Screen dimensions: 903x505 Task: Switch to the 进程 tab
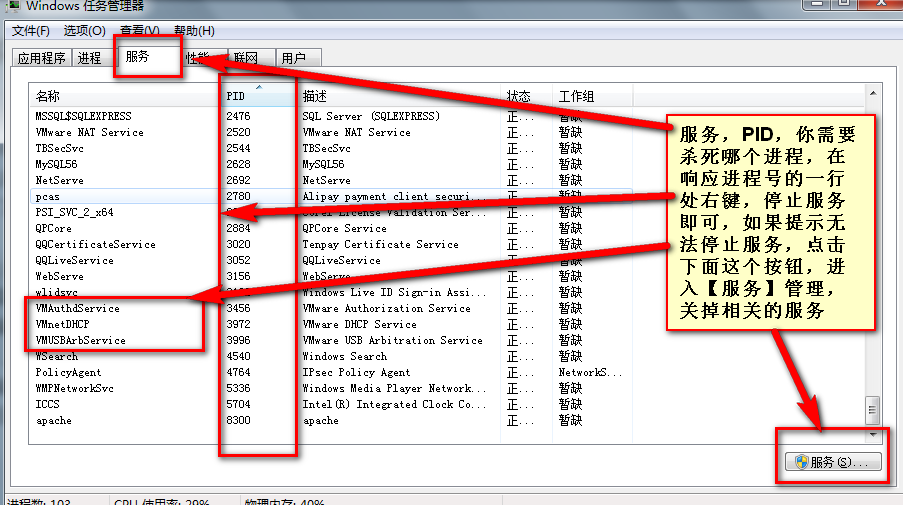(89, 58)
